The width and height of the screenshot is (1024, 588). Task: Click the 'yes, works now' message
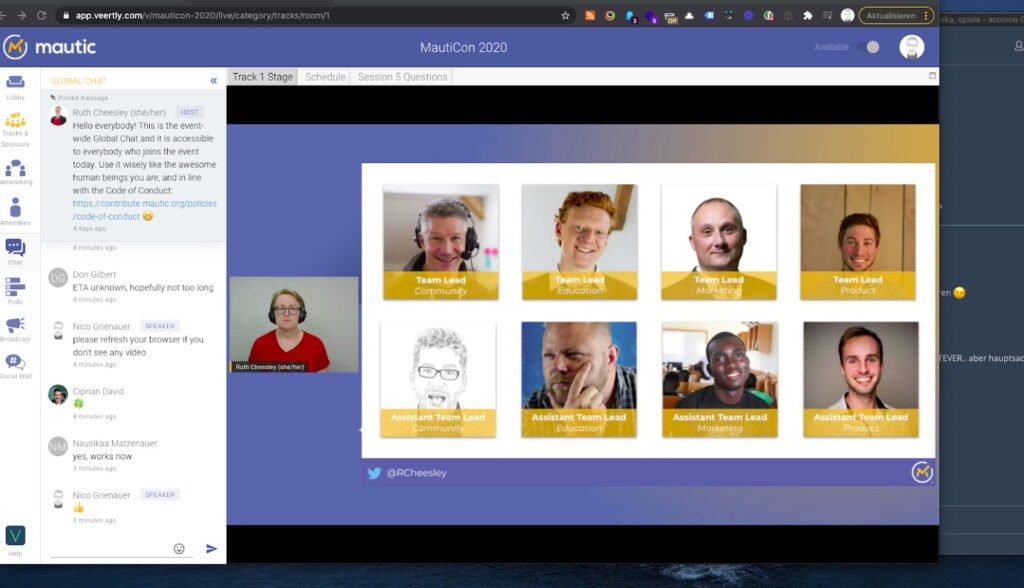(x=102, y=456)
